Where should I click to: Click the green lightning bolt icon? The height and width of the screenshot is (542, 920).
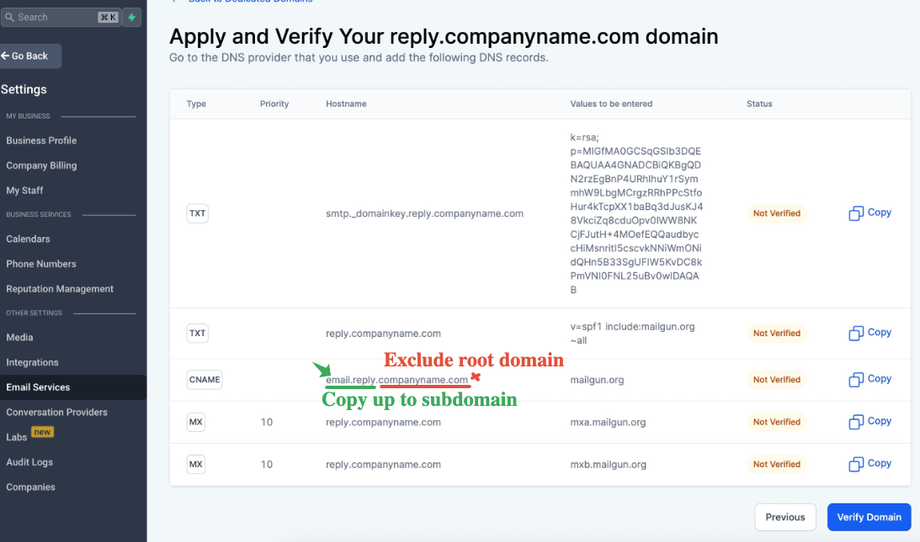(x=132, y=17)
